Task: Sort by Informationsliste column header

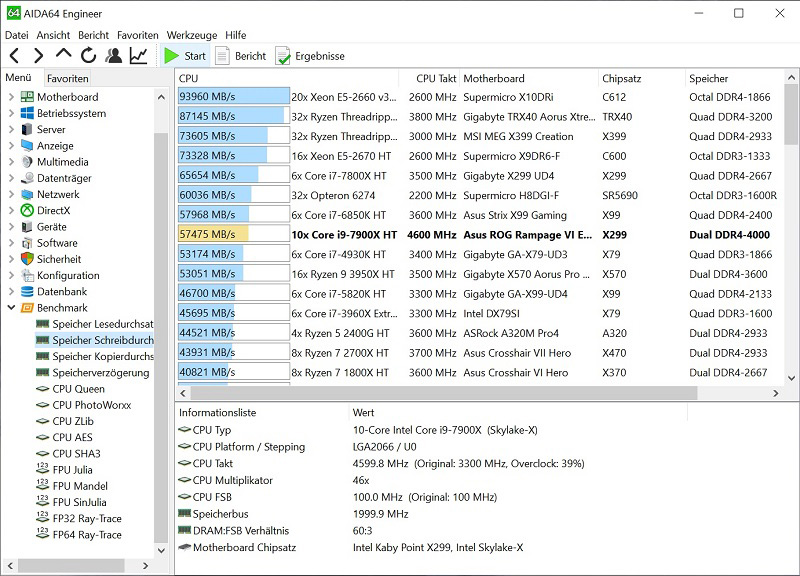Action: click(x=262, y=413)
